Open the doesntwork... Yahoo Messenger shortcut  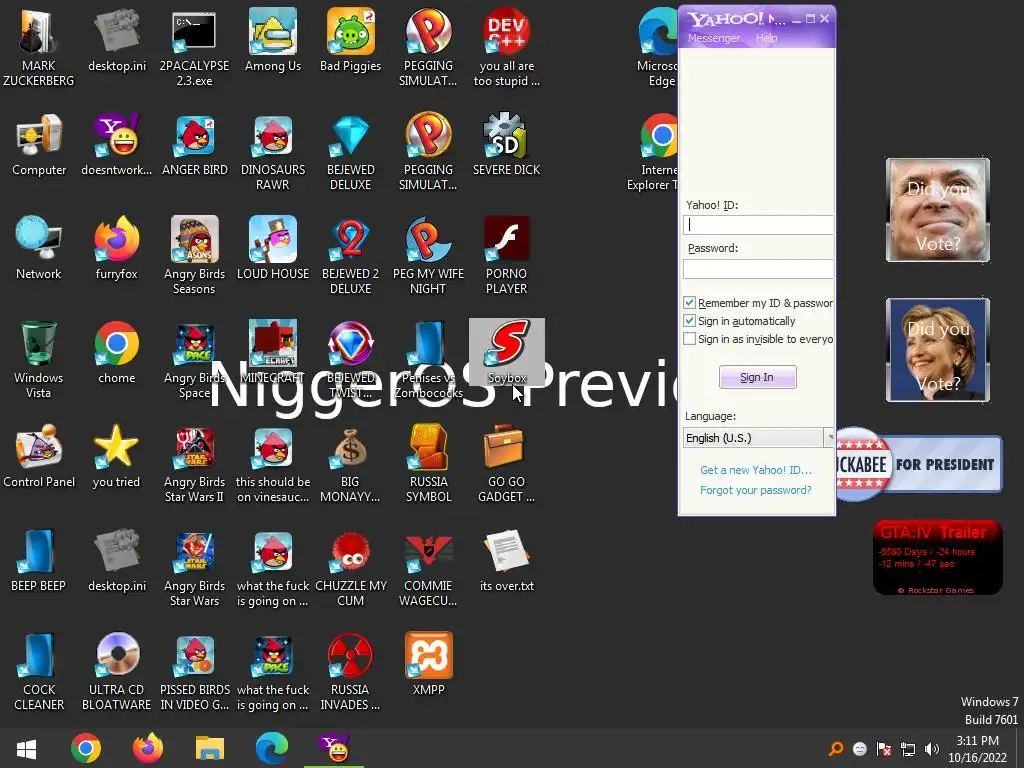117,144
